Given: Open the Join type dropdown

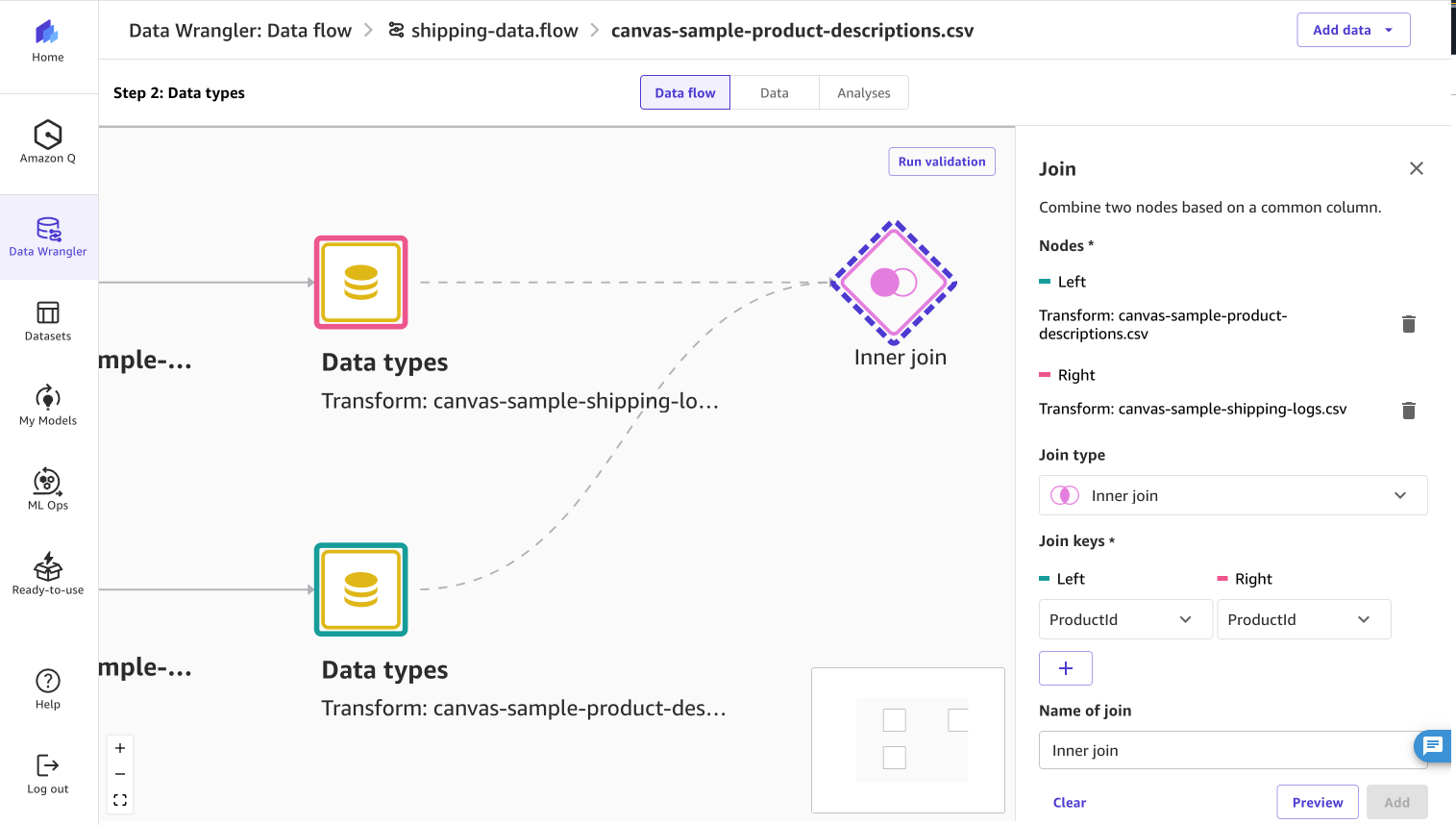Looking at the screenshot, I should 1233,494.
